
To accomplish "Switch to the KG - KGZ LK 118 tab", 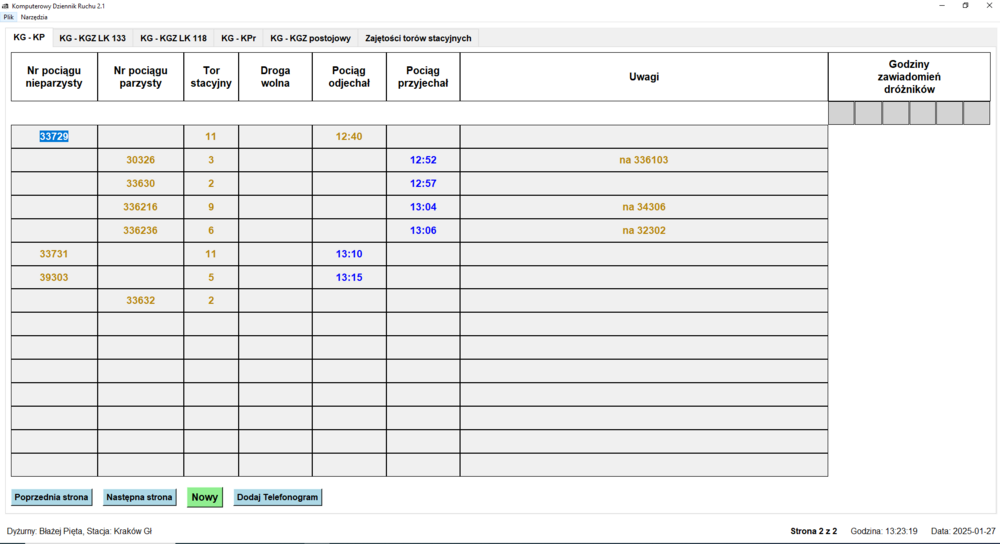I will [x=173, y=38].
